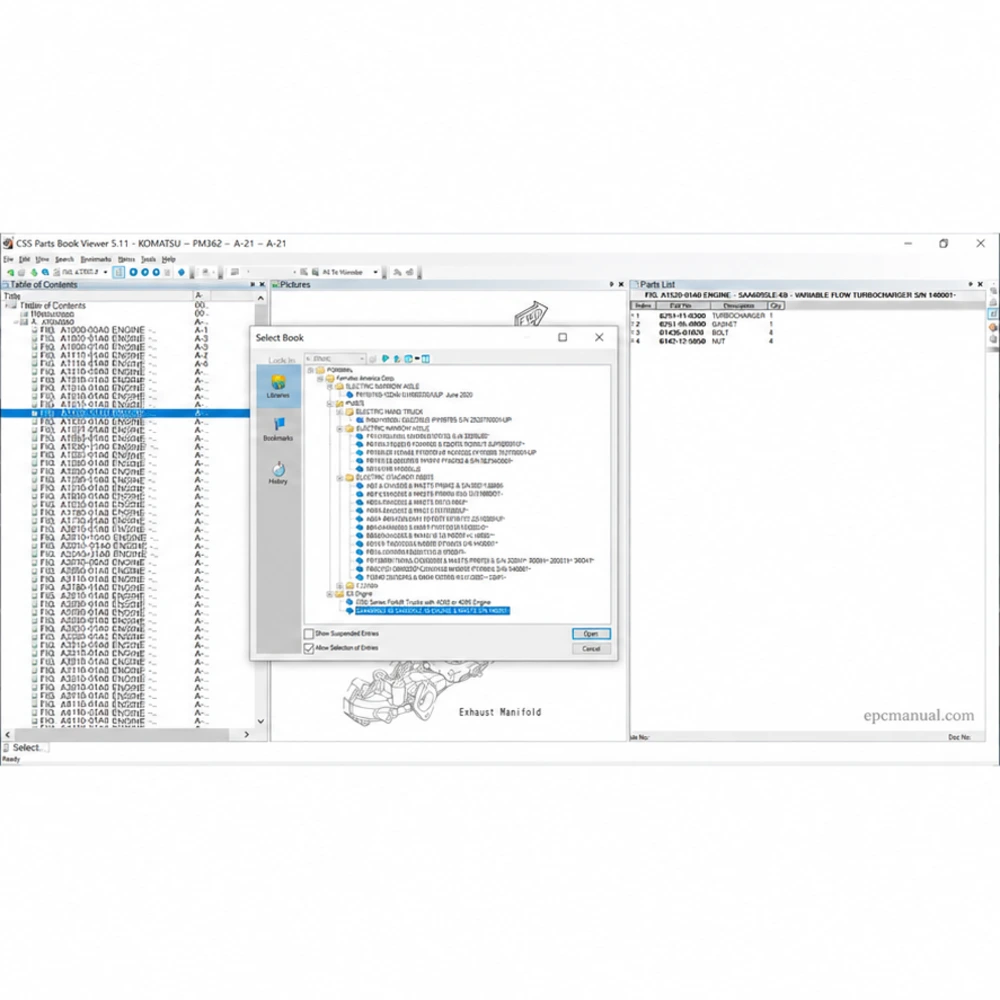The width and height of the screenshot is (1000, 1000).
Task: Click green back arrow in main toolbar
Action: (10, 272)
